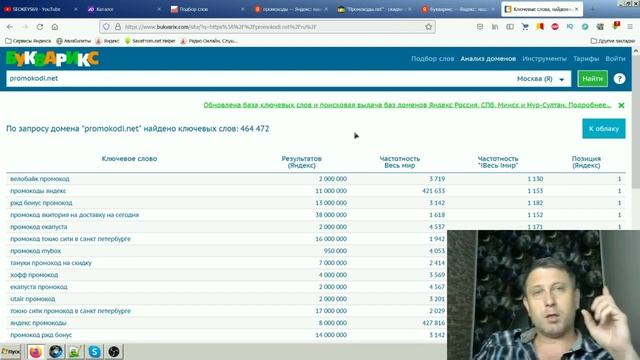Image resolution: width=640 pixels, height=360 pixels.
Task: Sort by Частотность Весь мир header
Action: 400,162
